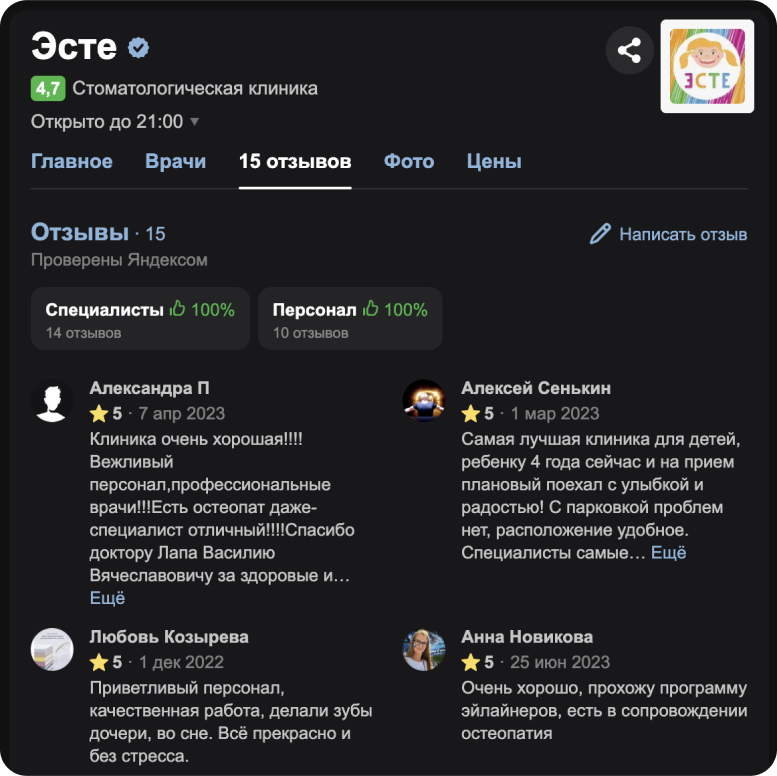The height and width of the screenshot is (776, 777).
Task: Filter reviews by Специалисты chip
Action: [140, 319]
